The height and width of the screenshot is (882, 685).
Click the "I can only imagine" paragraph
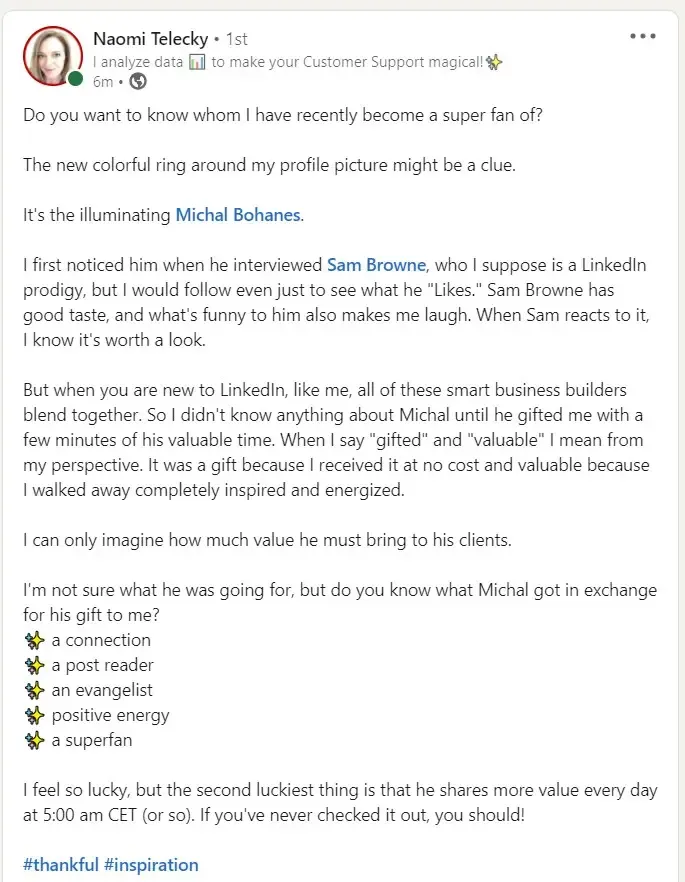267,540
